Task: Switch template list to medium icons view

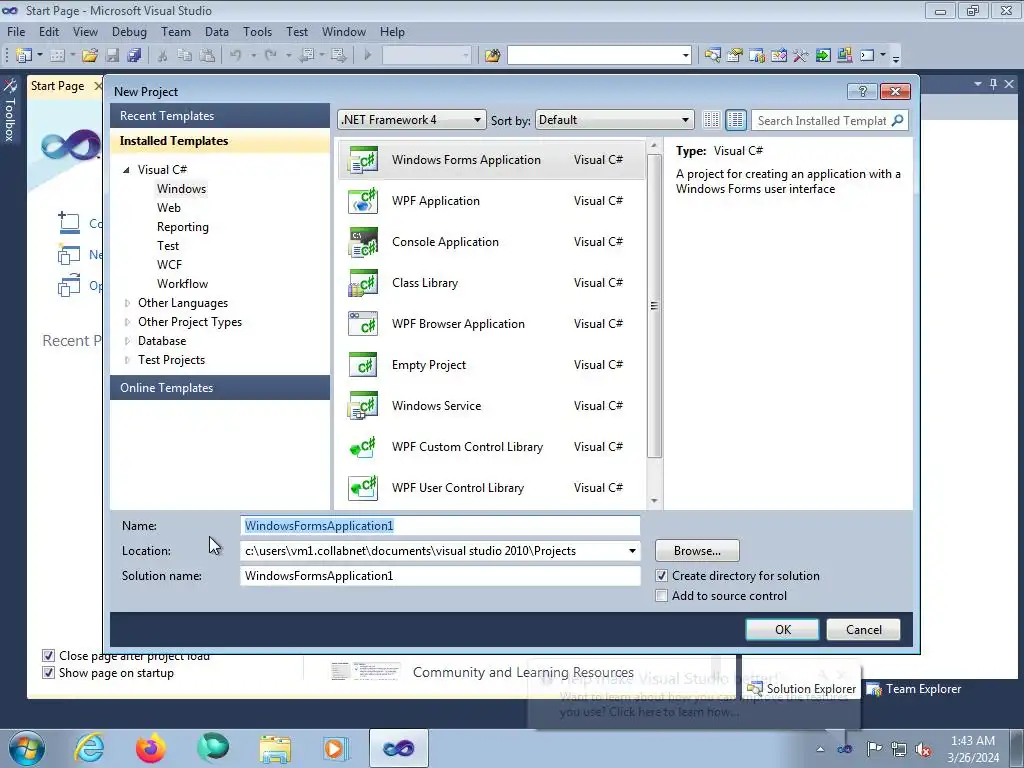Action: (x=735, y=120)
